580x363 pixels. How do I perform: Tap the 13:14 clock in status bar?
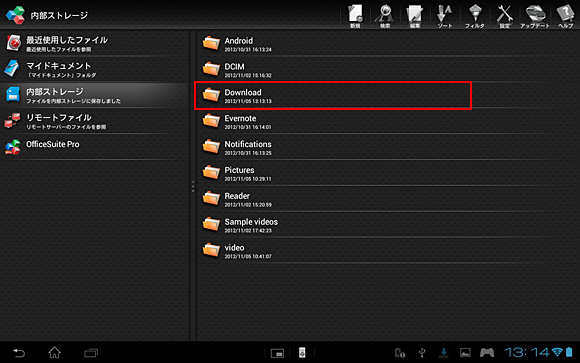coord(527,353)
